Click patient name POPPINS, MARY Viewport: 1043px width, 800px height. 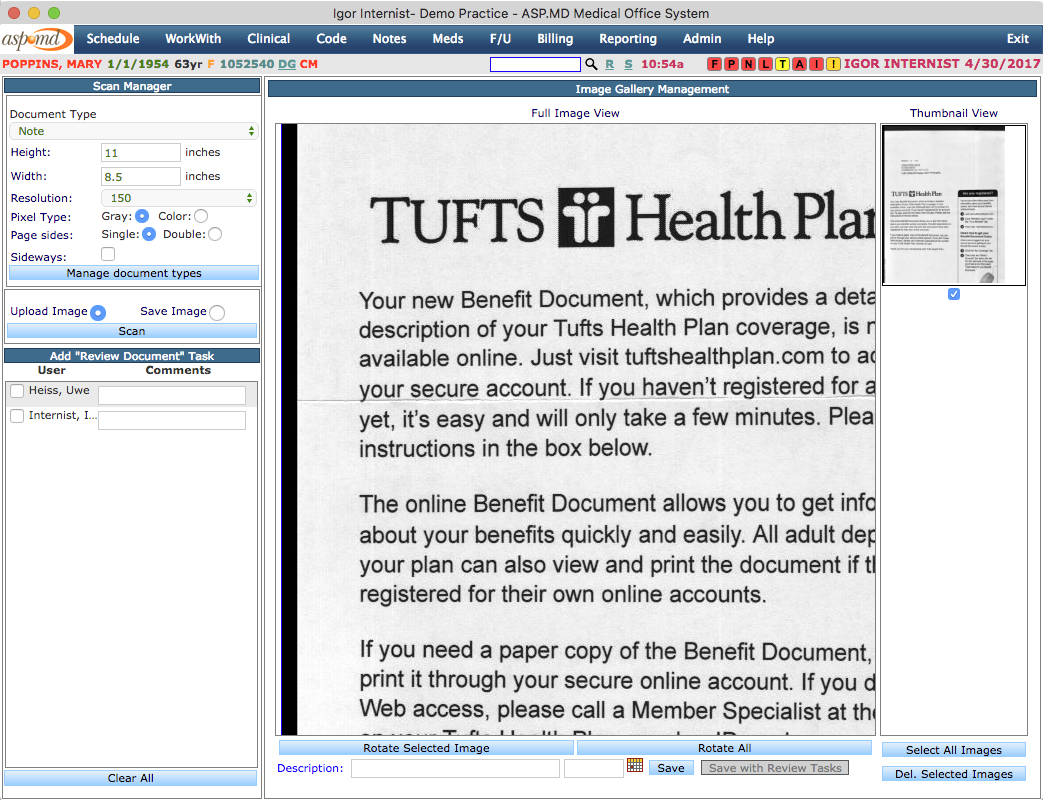point(52,64)
